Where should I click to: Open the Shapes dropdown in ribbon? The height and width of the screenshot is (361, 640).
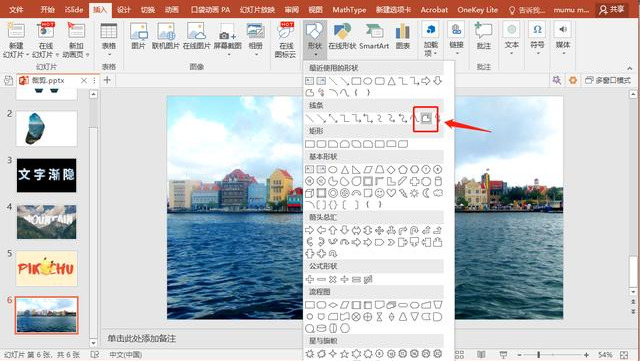[315, 40]
